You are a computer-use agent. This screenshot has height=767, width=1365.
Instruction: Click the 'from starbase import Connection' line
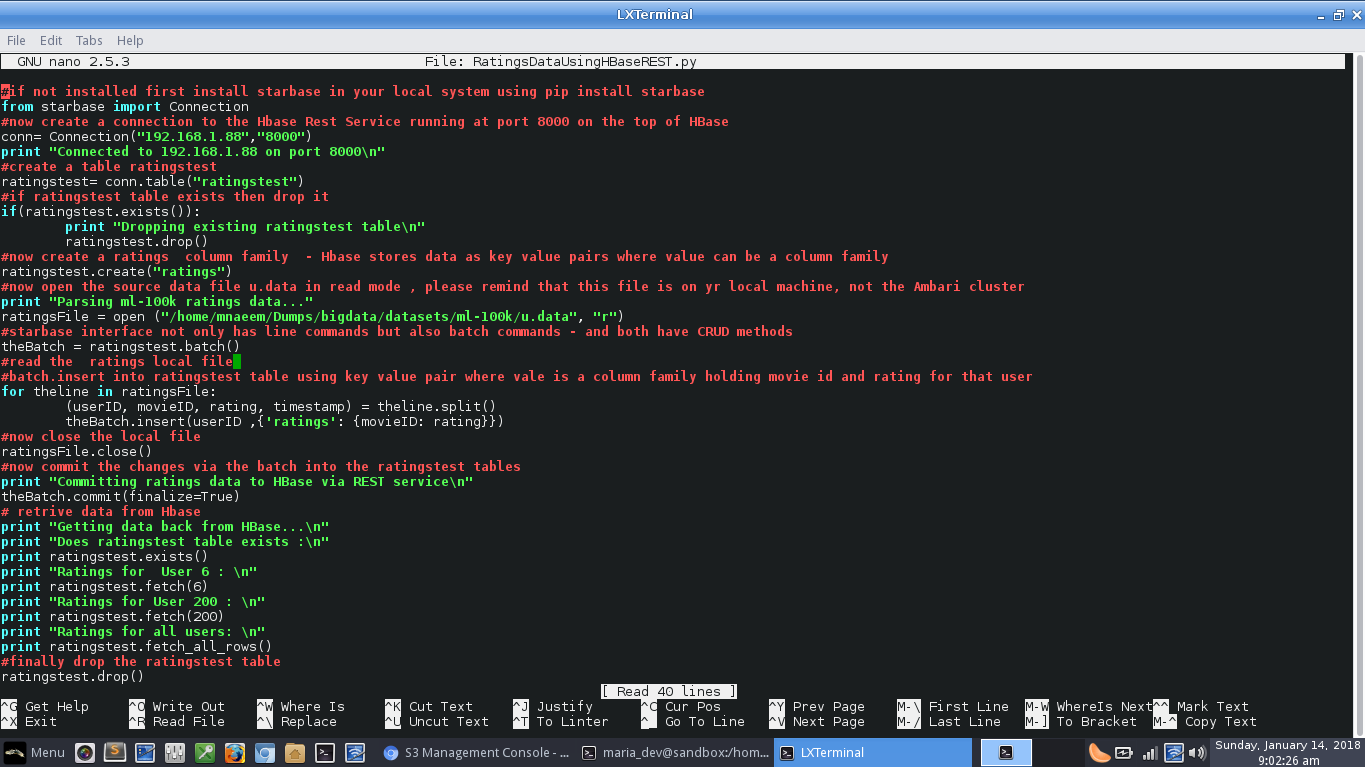125,106
